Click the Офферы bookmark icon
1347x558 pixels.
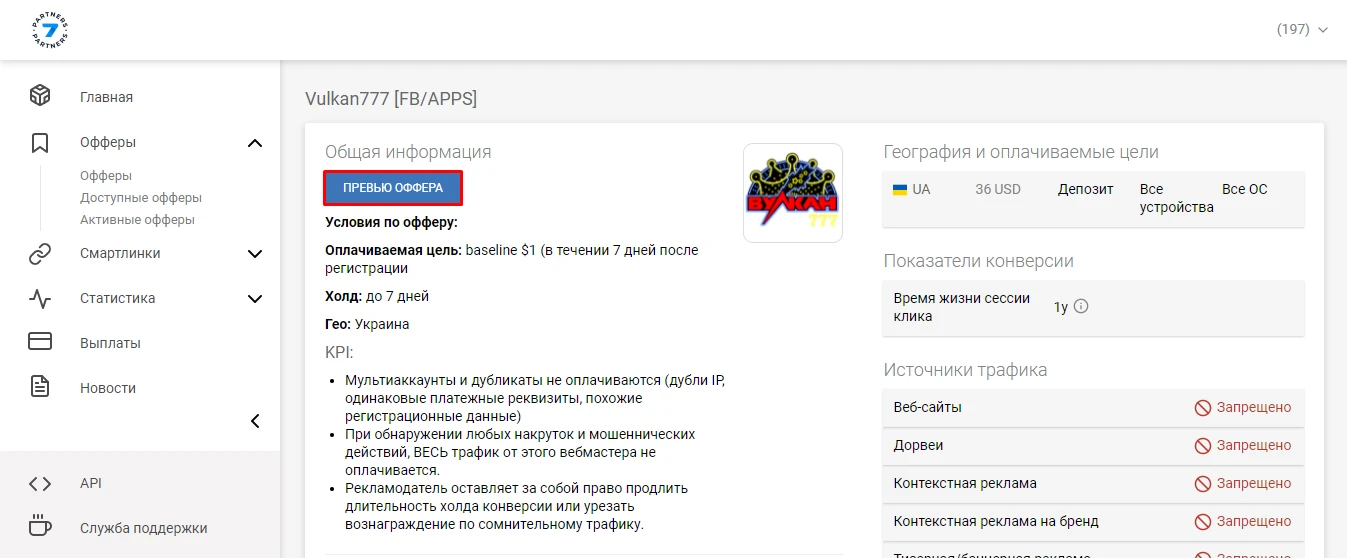pyautogui.click(x=40, y=142)
